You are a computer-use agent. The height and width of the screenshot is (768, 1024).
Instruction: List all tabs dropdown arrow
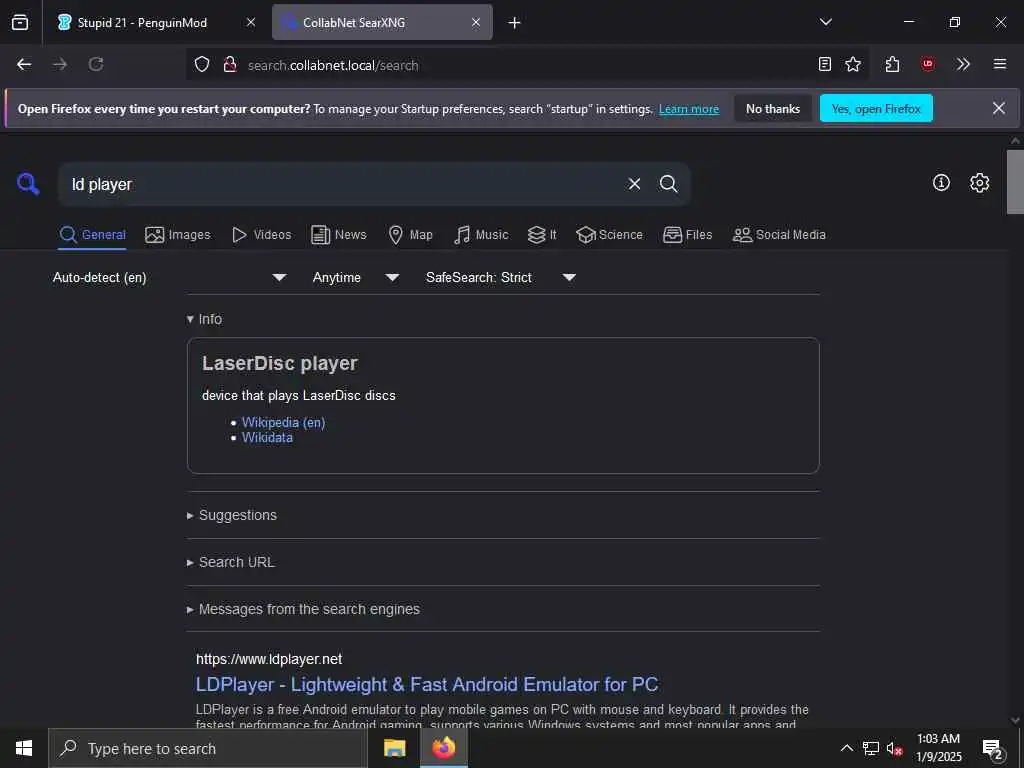(x=825, y=22)
